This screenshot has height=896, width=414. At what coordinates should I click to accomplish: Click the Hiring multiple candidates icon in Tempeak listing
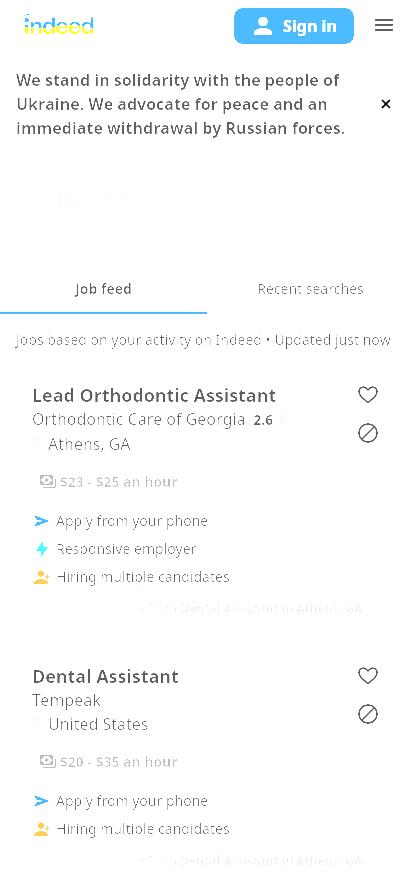(x=41, y=829)
